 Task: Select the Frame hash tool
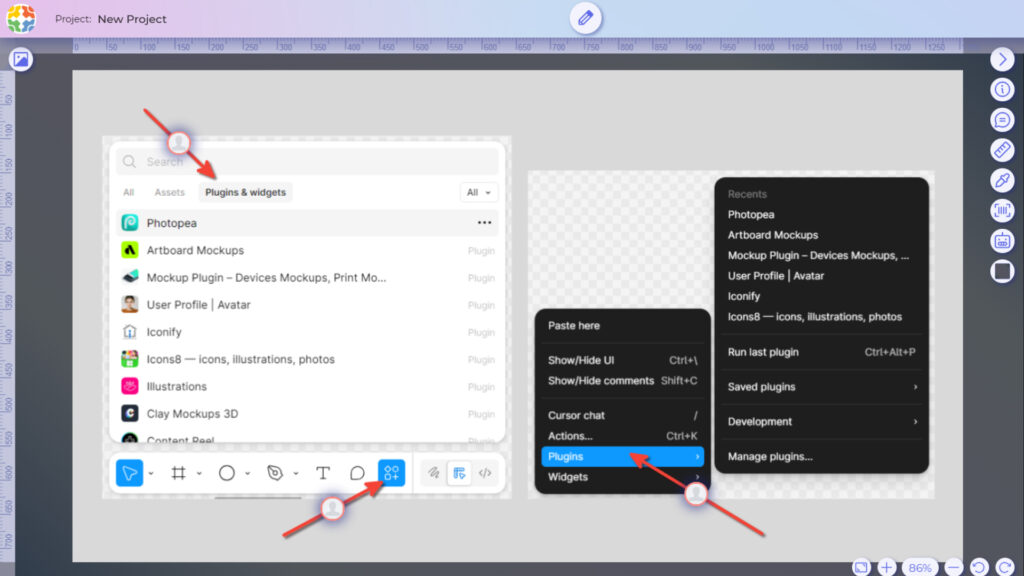pyautogui.click(x=178, y=473)
